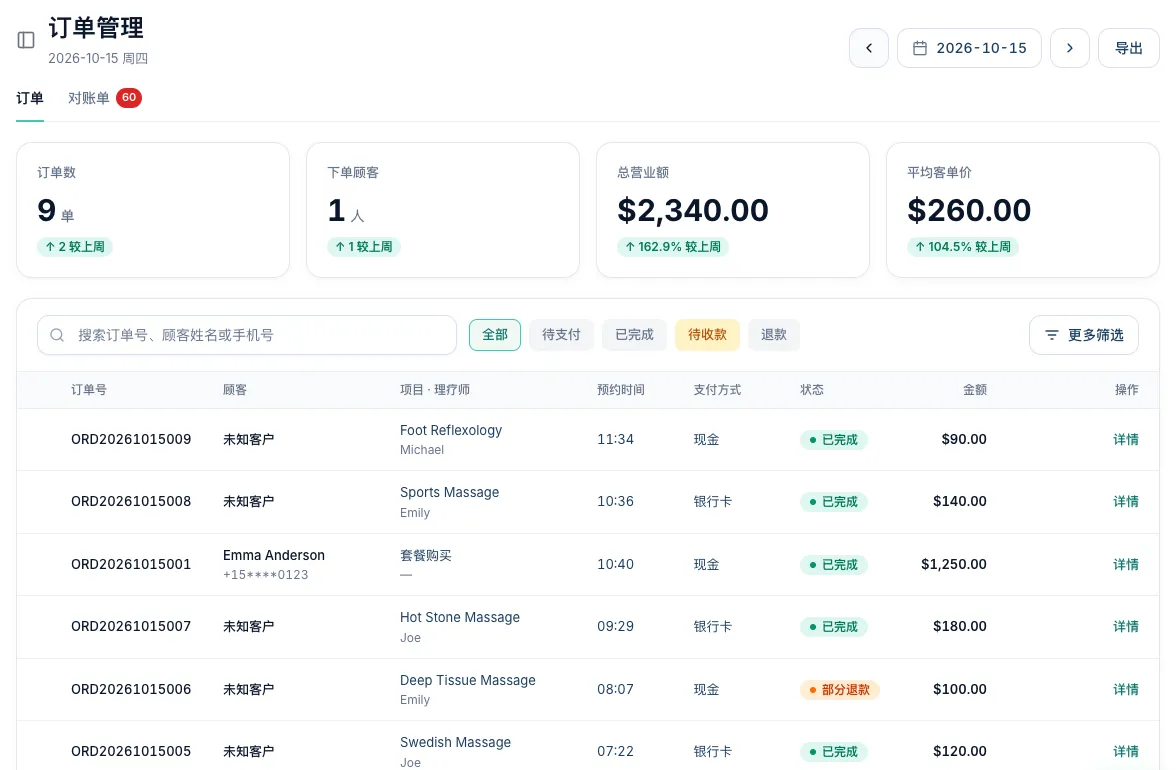Click the 10:36 appointment time

615,502
